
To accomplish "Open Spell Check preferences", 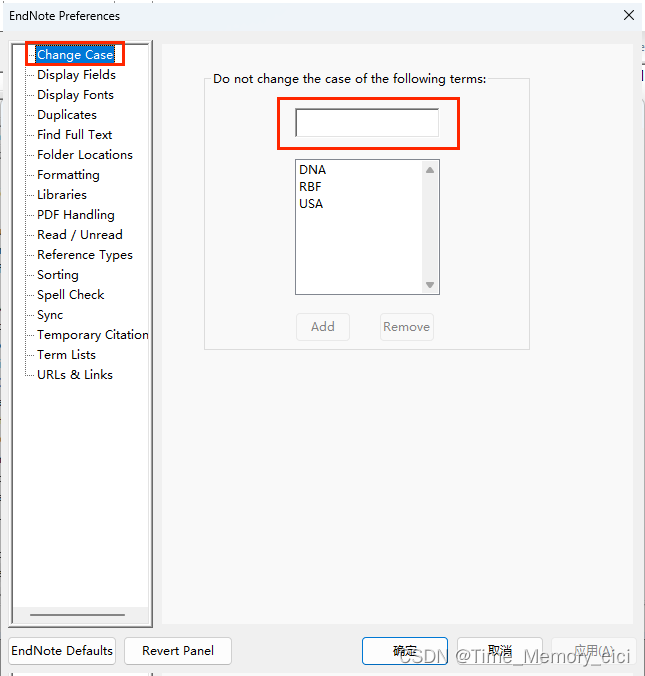I will (71, 295).
